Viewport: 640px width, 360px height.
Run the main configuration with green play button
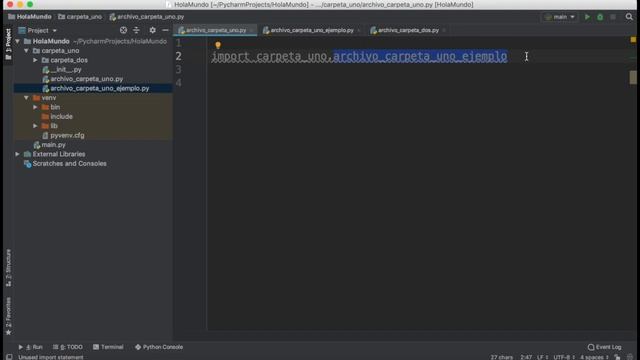[587, 17]
